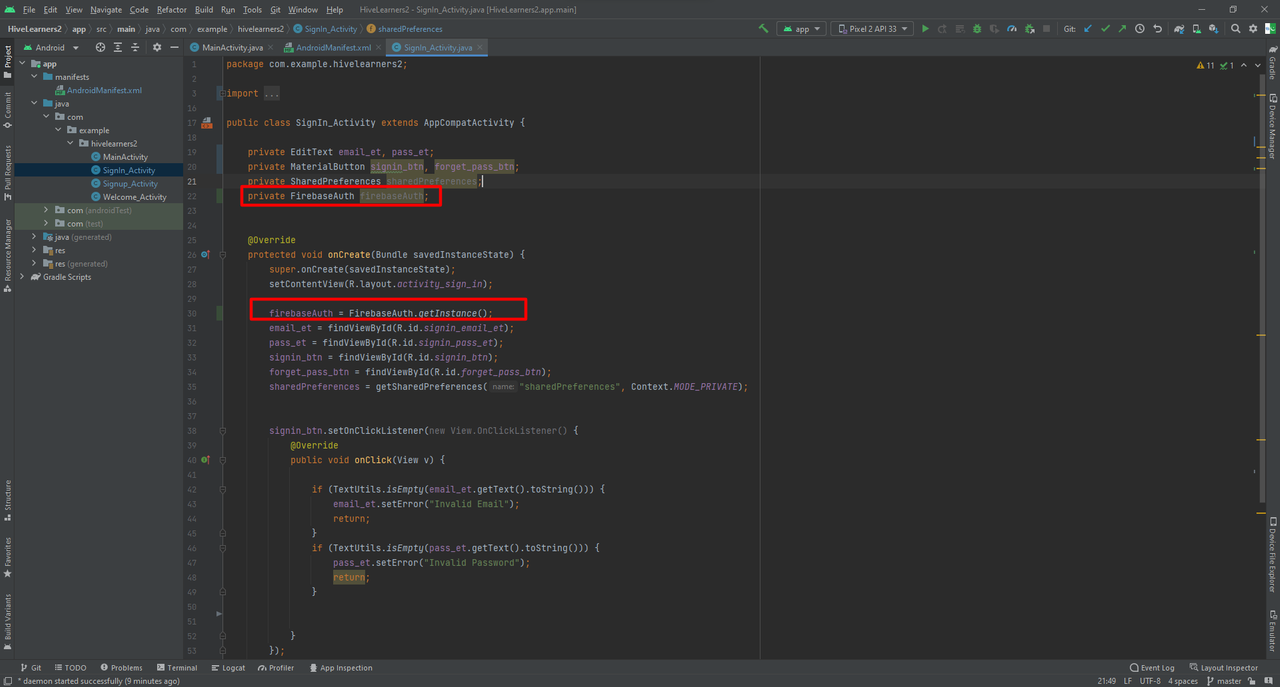1280x687 pixels.
Task: Open the Pixel 2 API 33 device dropdown
Action: (873, 29)
